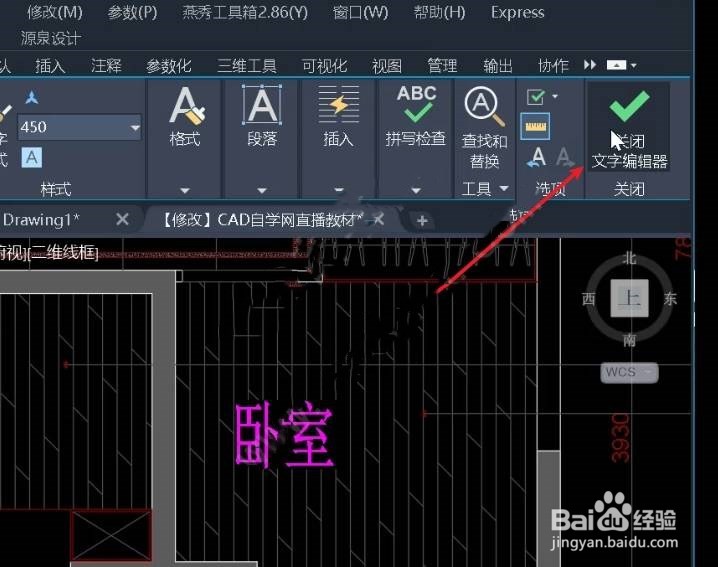Open 查找和替换 find and replace
This screenshot has height=567, width=718.
pyautogui.click(x=484, y=127)
